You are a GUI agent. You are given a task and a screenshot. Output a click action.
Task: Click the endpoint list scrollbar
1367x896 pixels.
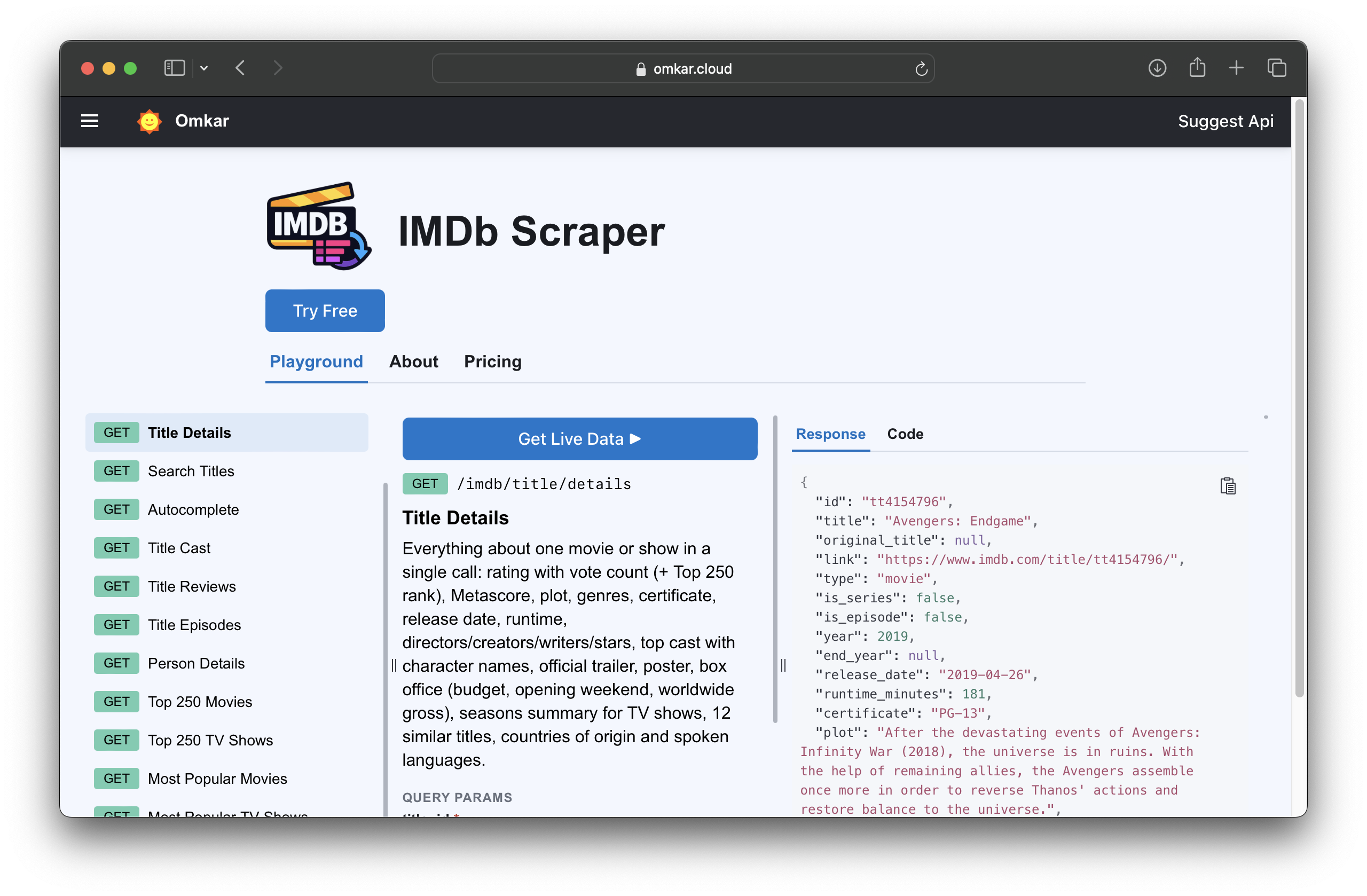point(385,649)
